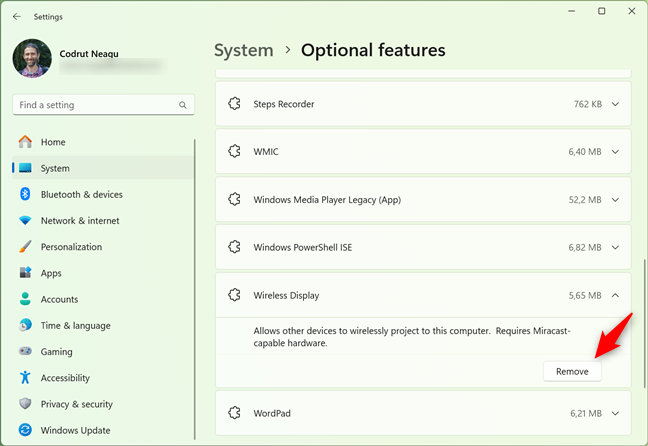Image resolution: width=648 pixels, height=446 pixels.
Task: Click the Network wifi icon
Action: pyautogui.click(x=25, y=220)
